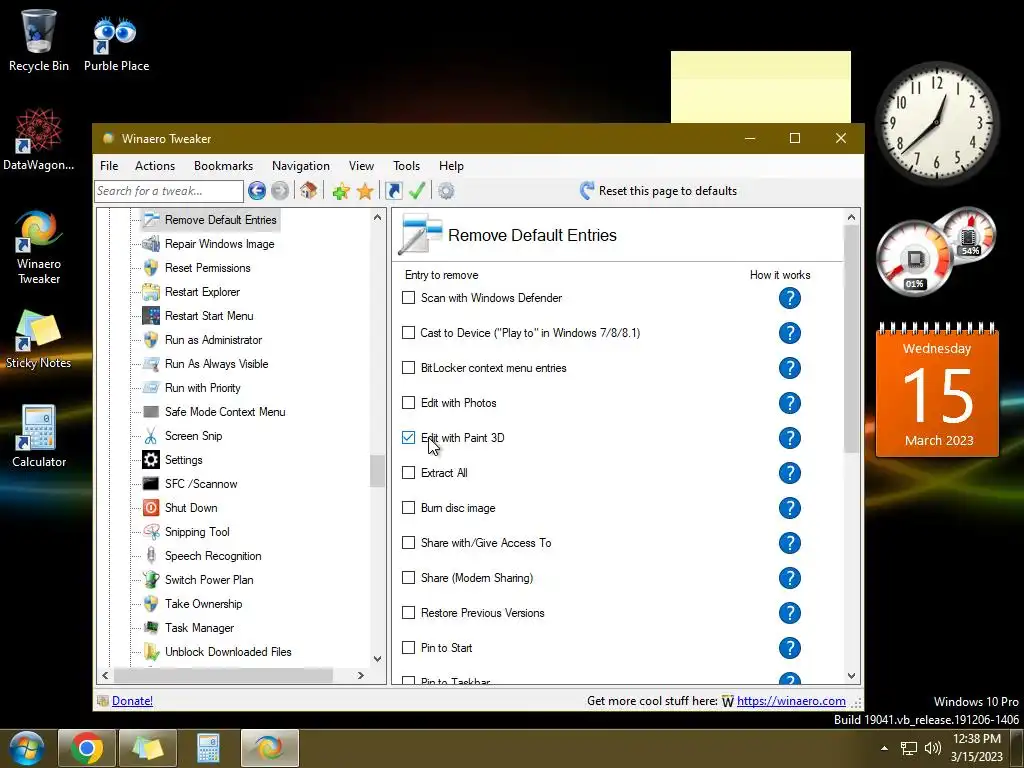Viewport: 1024px width, 768px height.
Task: Open bookmarks with the gold star icon
Action: point(365,191)
